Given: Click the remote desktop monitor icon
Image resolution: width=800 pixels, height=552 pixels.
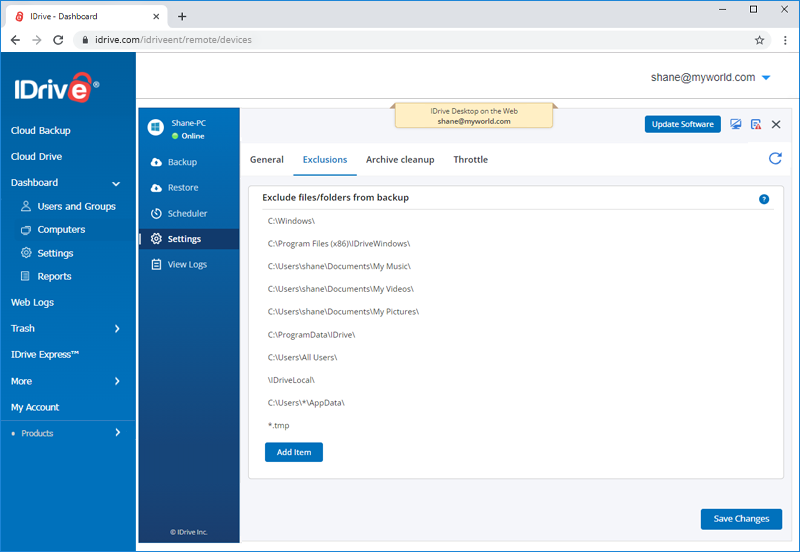Looking at the screenshot, I should click(735, 124).
